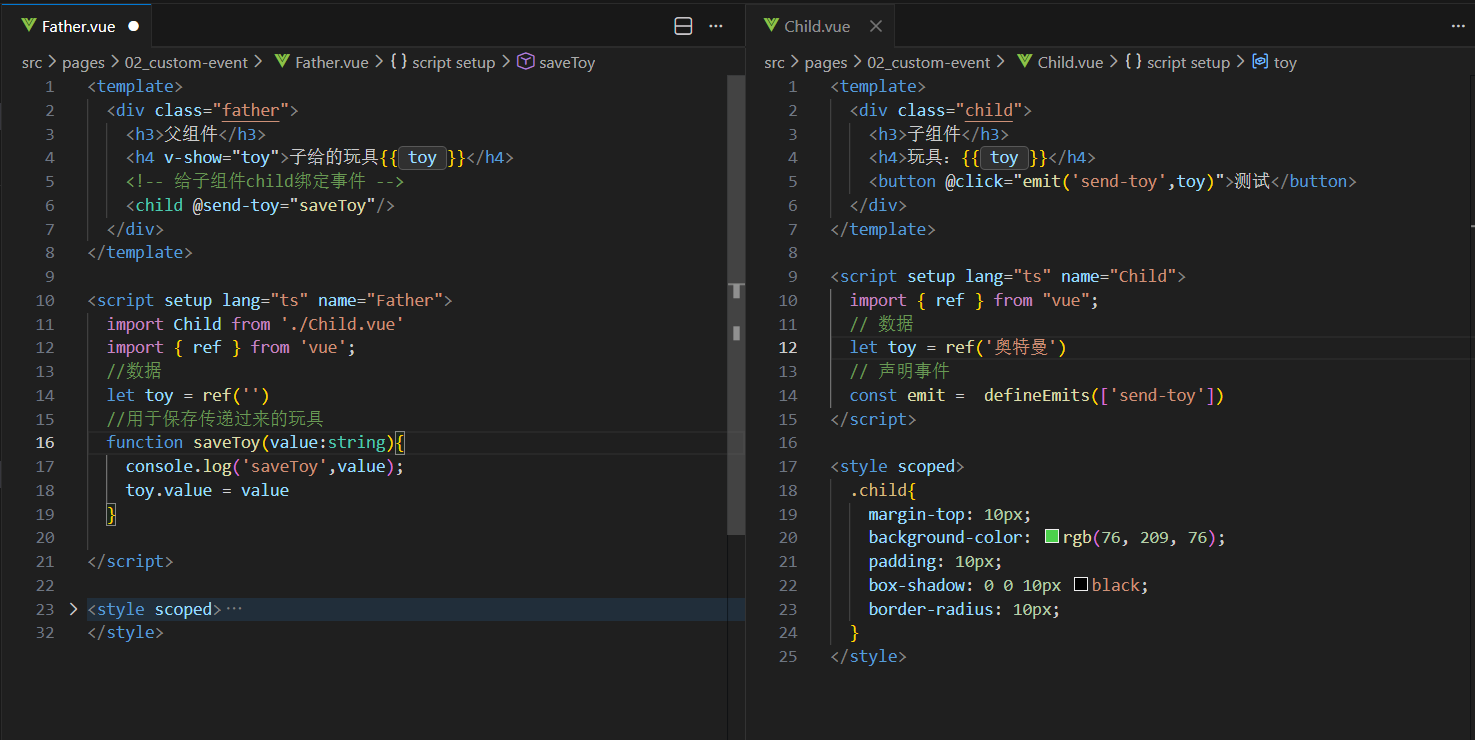The width and height of the screenshot is (1475, 740).
Task: Click braces icon in right breadcrumb
Action: [x=1133, y=62]
